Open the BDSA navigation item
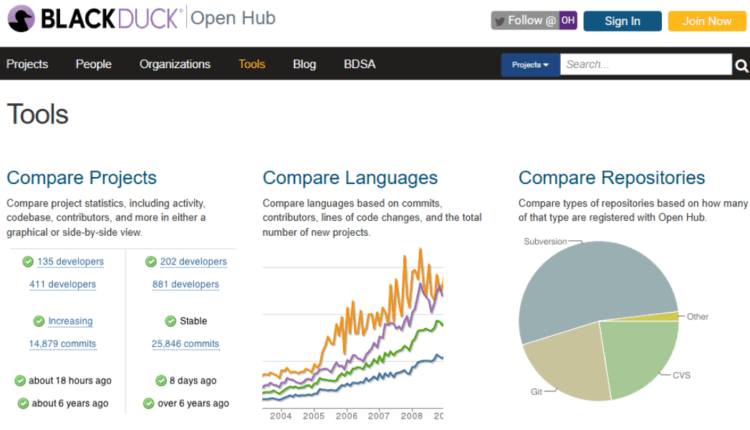750x430 pixels. (x=359, y=64)
